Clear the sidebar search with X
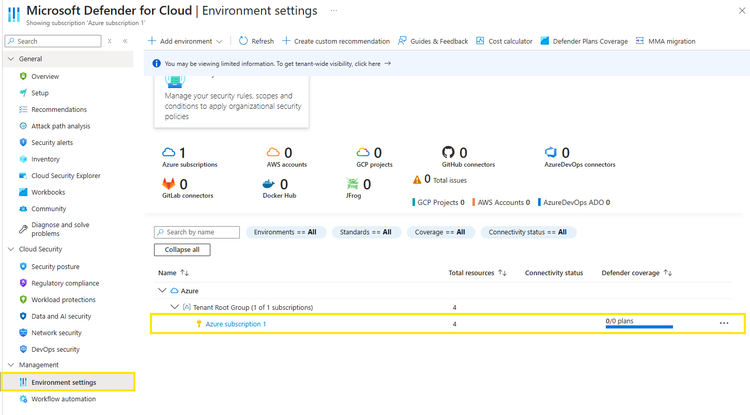The width and height of the screenshot is (750, 415). [110, 41]
